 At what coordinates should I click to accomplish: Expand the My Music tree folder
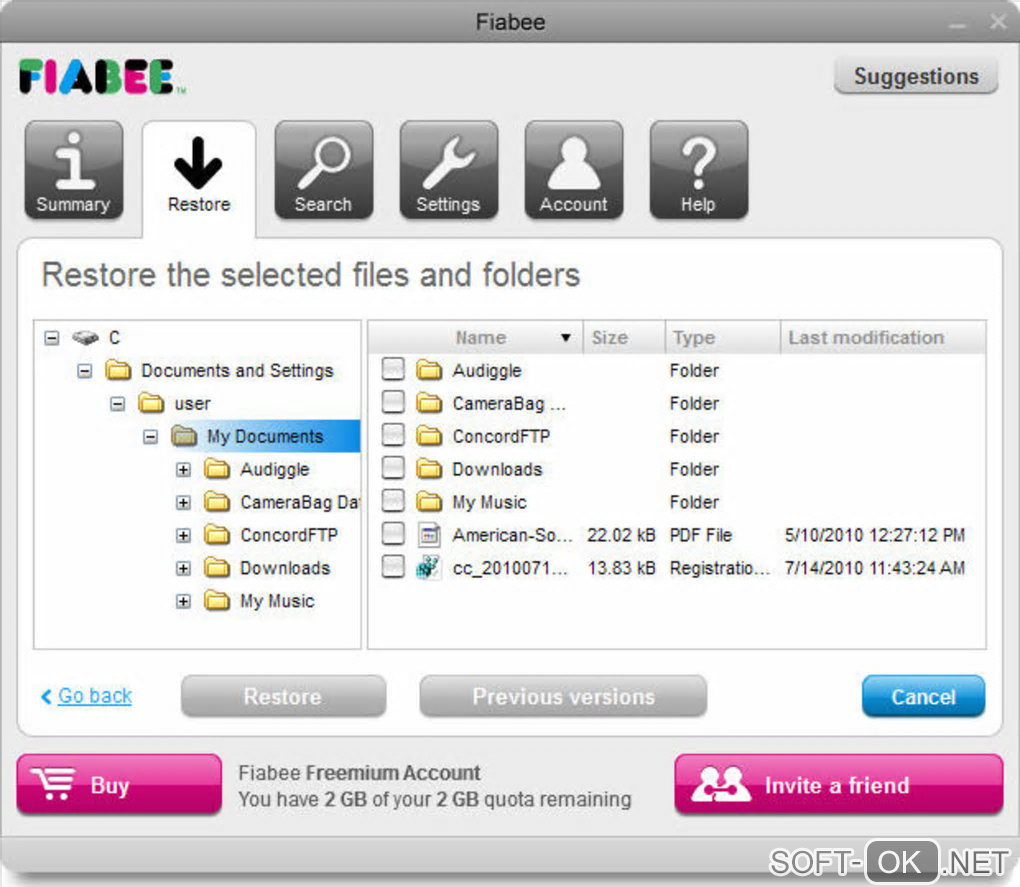(183, 601)
